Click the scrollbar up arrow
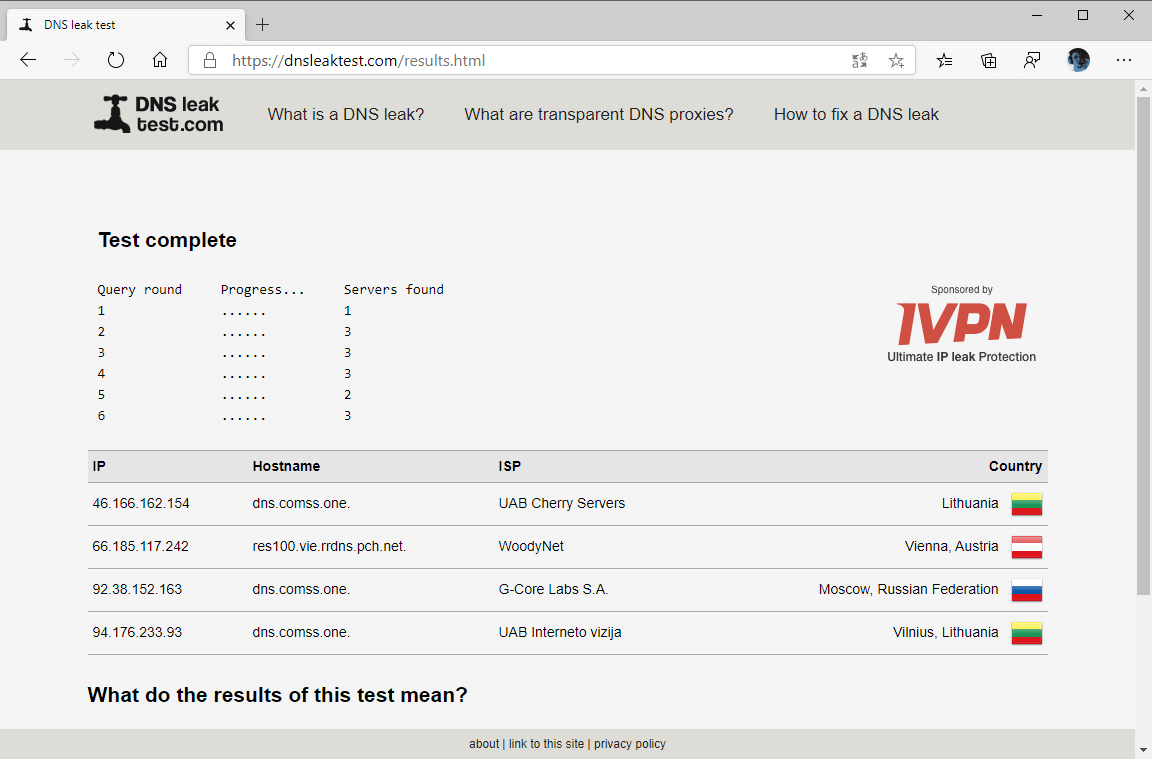1152x759 pixels. (1143, 89)
